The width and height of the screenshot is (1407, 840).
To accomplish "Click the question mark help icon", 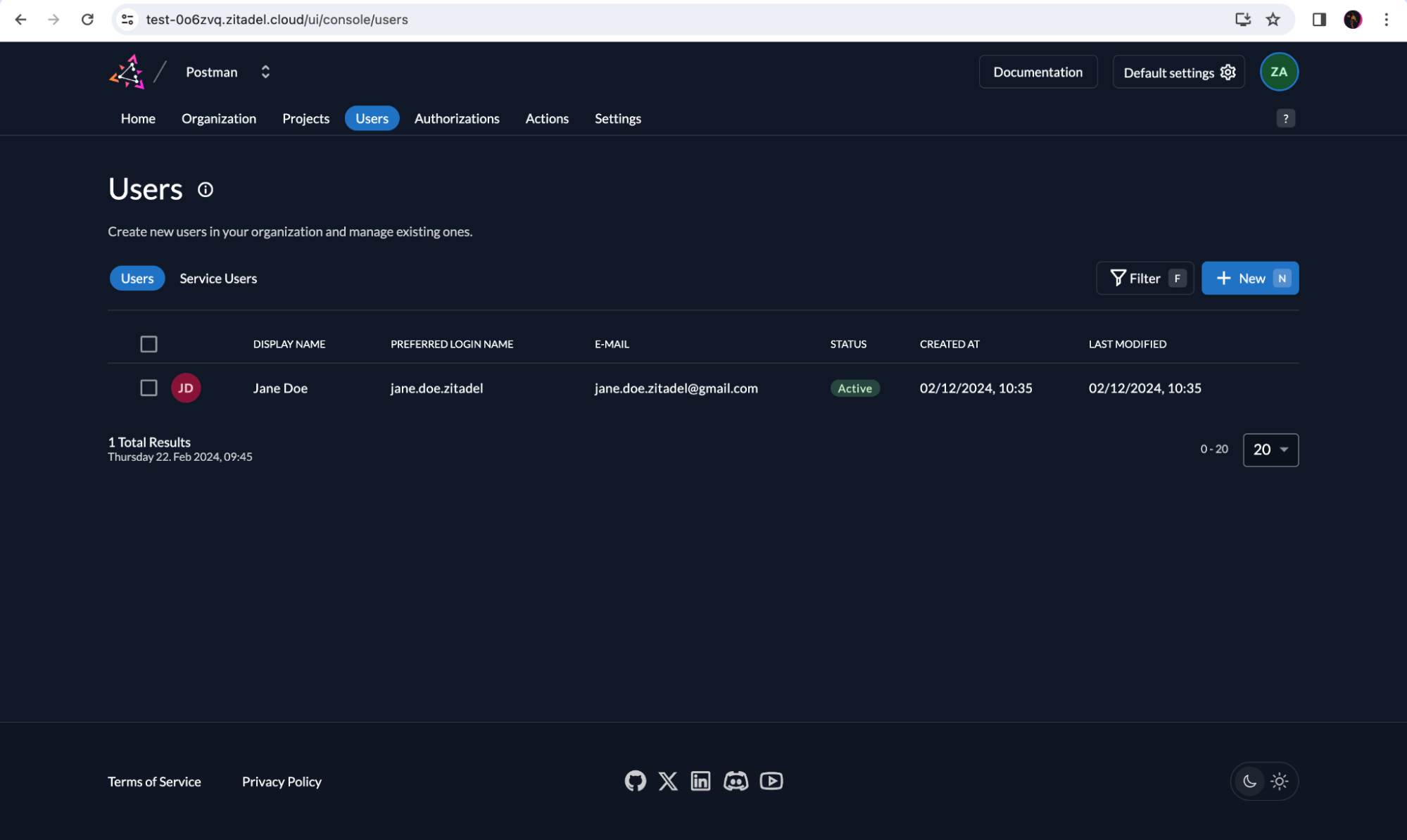I will [1285, 118].
